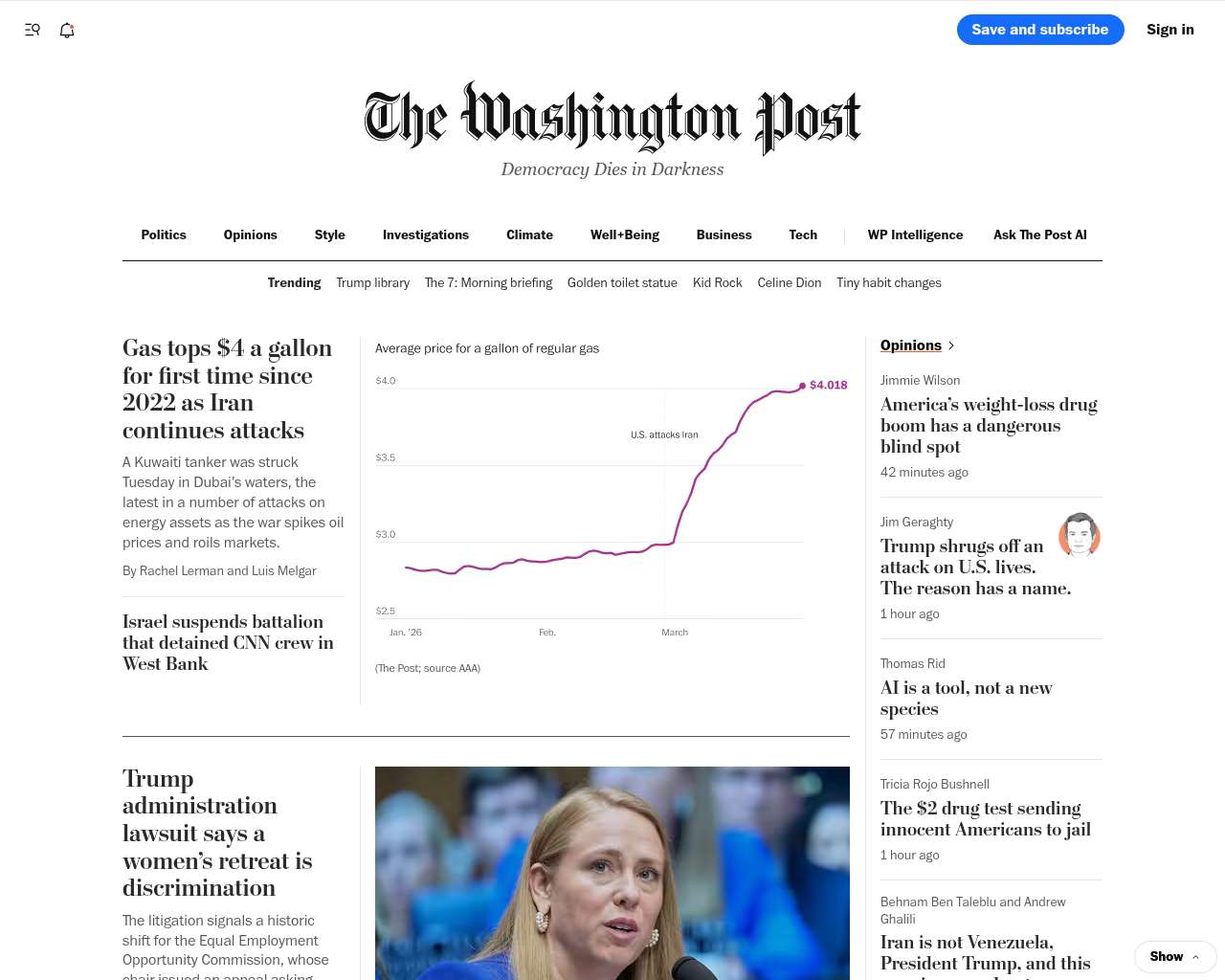1225x980 pixels.
Task: Click the Save and subscribe button
Action: (1039, 30)
